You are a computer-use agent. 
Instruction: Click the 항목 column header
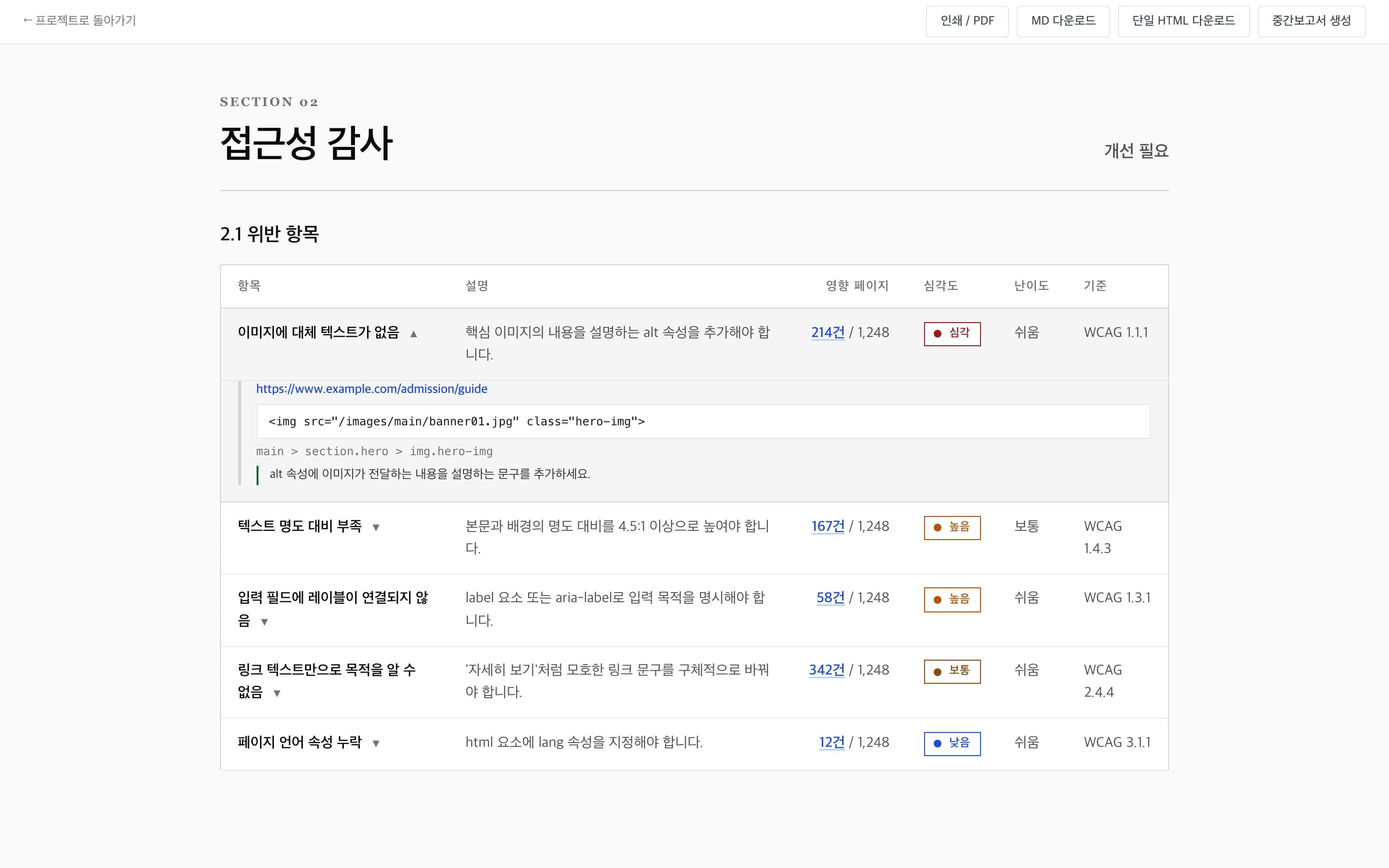(x=249, y=286)
